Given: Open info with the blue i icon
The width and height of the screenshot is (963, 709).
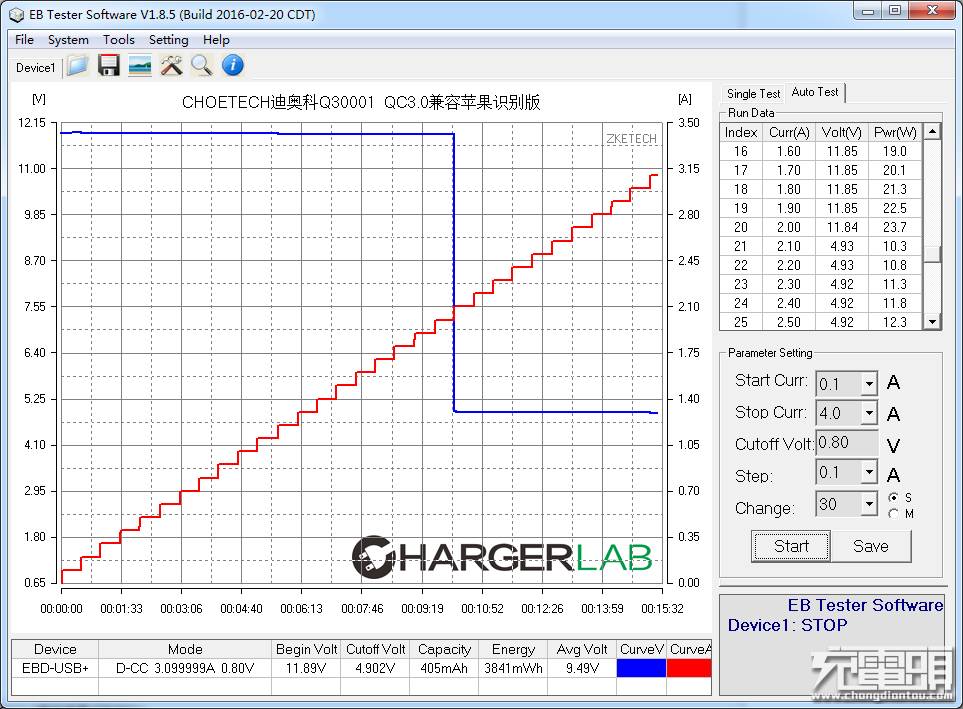Looking at the screenshot, I should pos(233,65).
